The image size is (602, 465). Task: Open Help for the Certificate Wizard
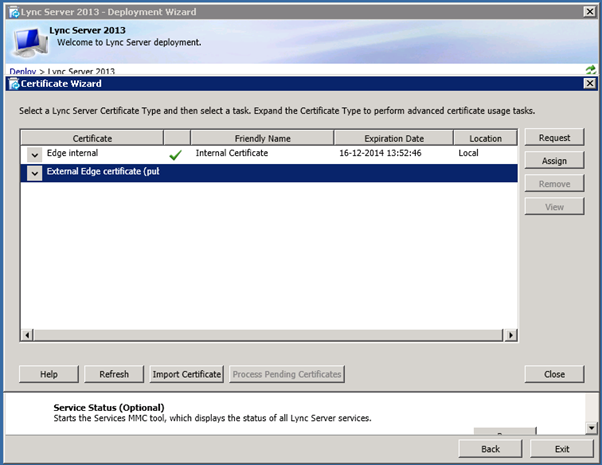49,374
